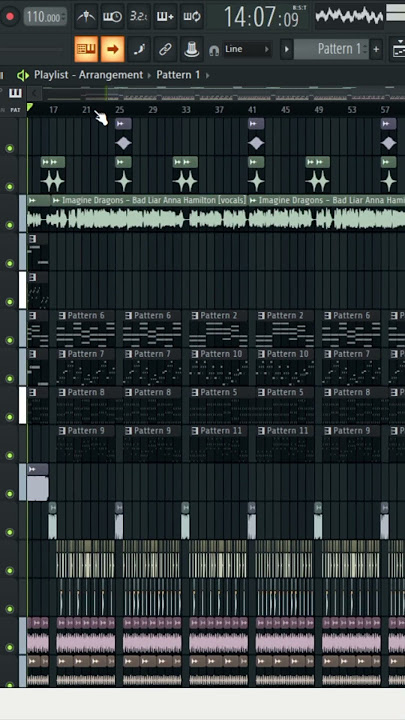Toggle the metronome icon
This screenshot has width=405, height=720.
[86, 17]
